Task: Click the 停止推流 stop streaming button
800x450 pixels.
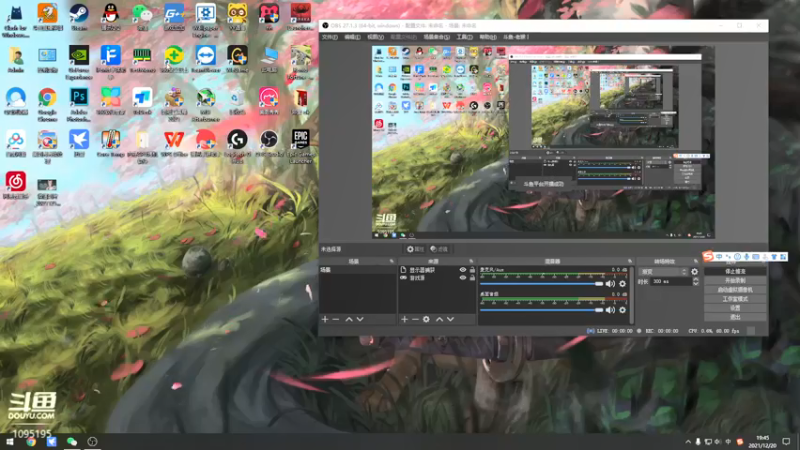Action: coord(735,271)
